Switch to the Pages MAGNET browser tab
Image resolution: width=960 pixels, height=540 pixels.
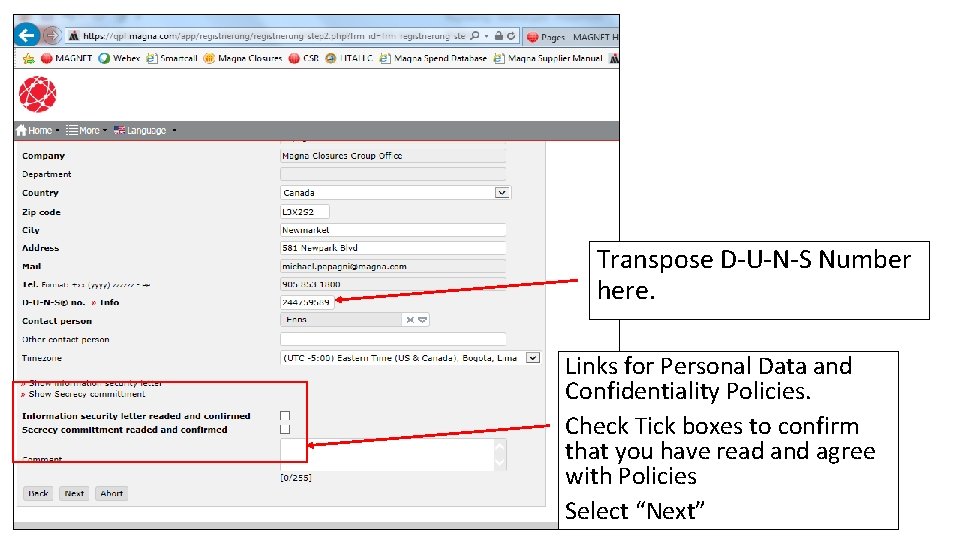[x=572, y=37]
